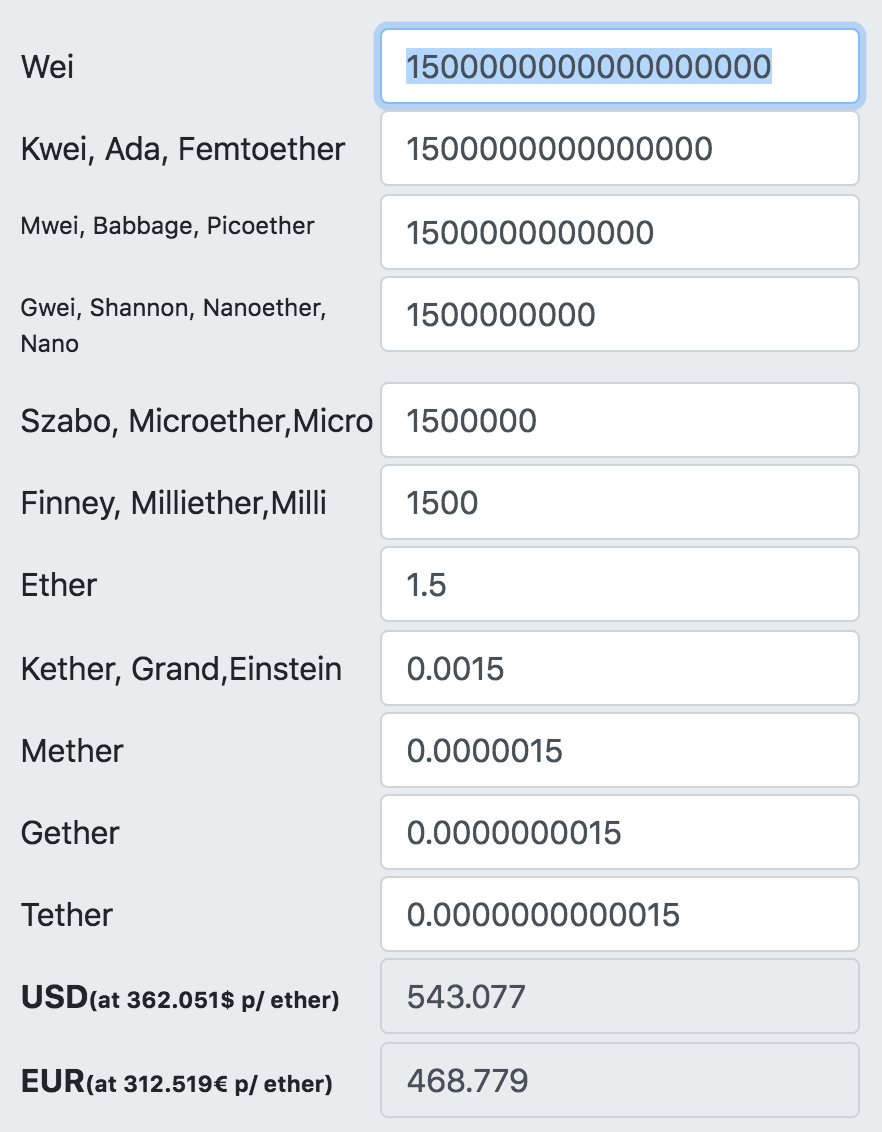Click the Gether label text
882x1132 pixels.
[70, 833]
